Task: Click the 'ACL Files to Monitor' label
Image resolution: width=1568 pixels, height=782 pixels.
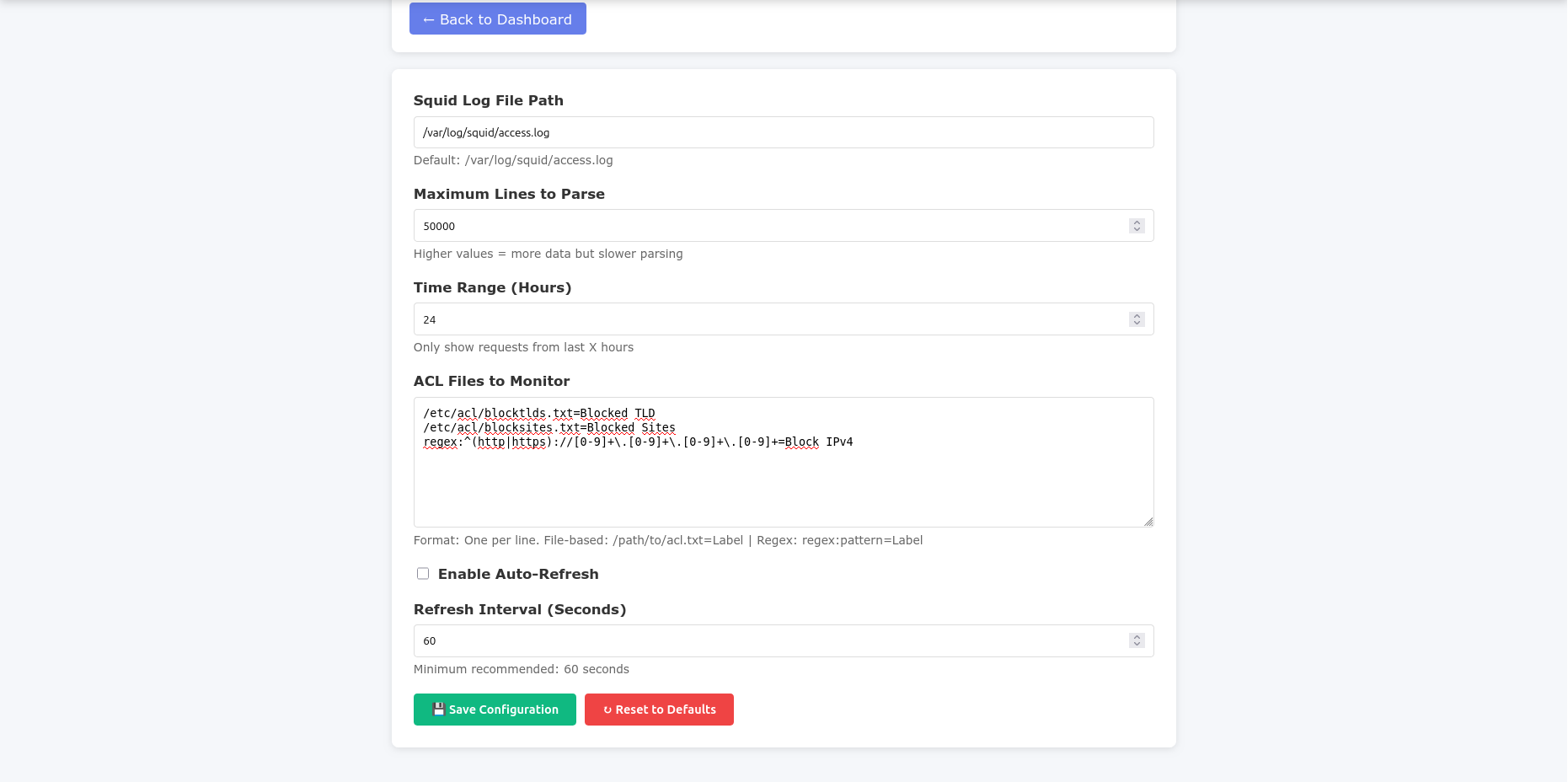Action: 491,381
